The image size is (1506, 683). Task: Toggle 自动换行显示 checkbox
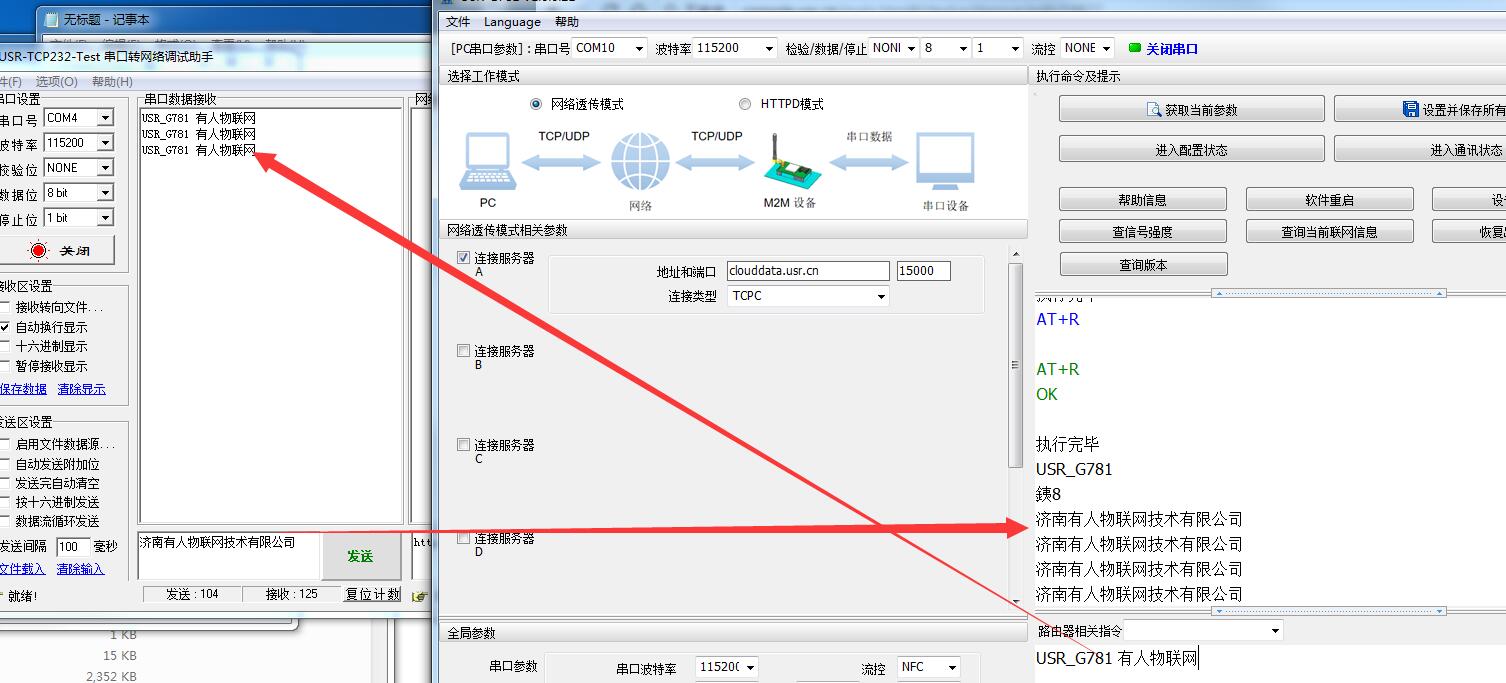pyautogui.click(x=5, y=327)
